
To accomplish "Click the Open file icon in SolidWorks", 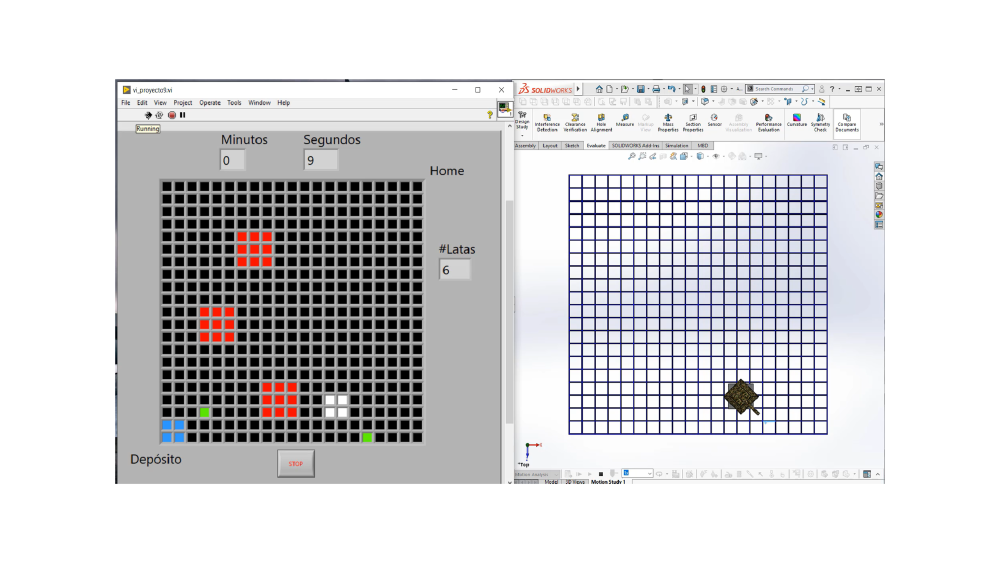I will [624, 89].
